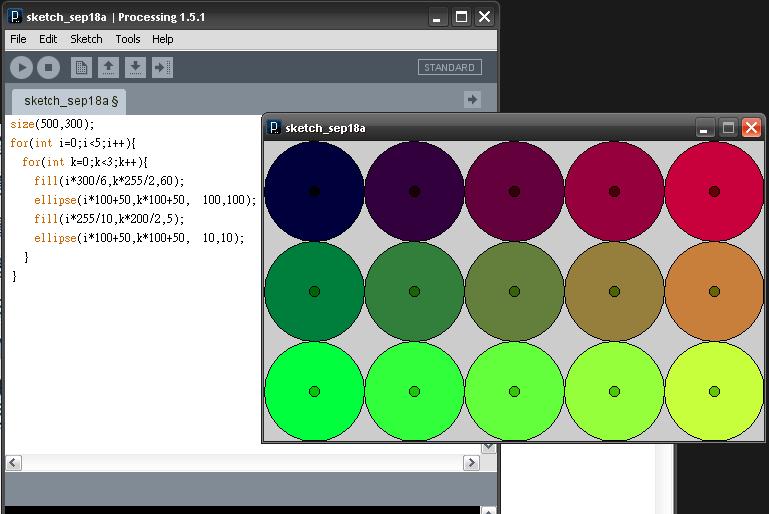Click the STANDARD mode button
This screenshot has width=769, height=514.
pos(450,67)
